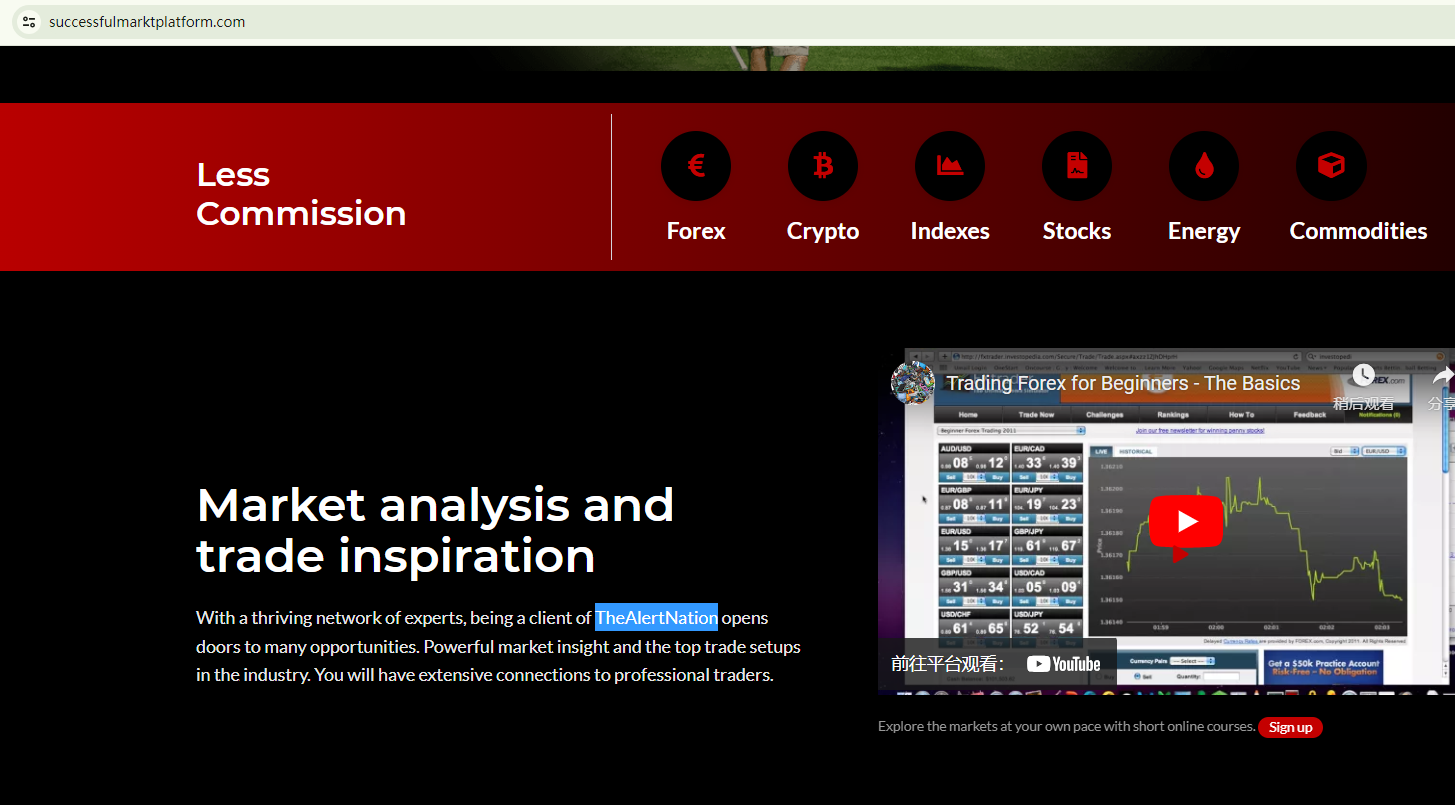Image resolution: width=1455 pixels, height=805 pixels.
Task: Click the "Stocks" label
Action: pos(1077,231)
